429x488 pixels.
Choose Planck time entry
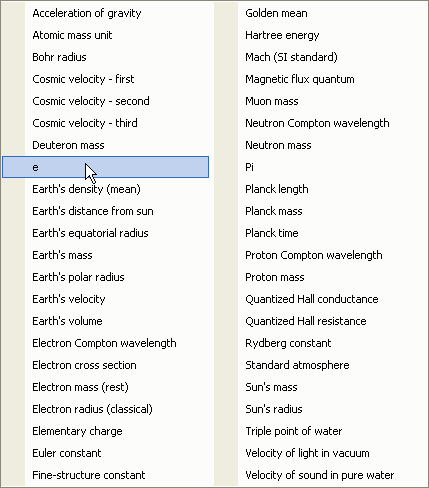click(x=320, y=233)
